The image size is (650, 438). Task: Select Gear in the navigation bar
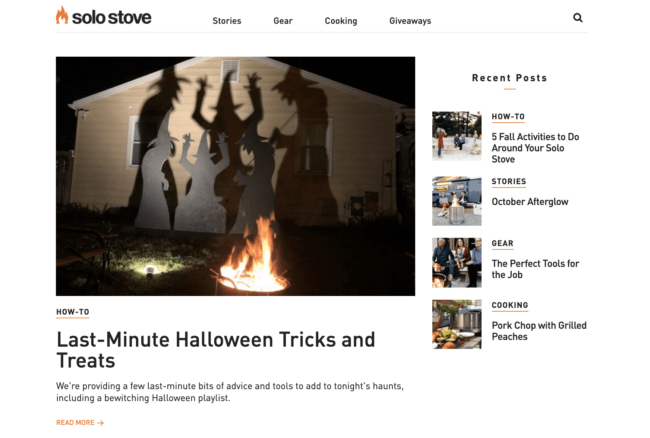click(283, 21)
